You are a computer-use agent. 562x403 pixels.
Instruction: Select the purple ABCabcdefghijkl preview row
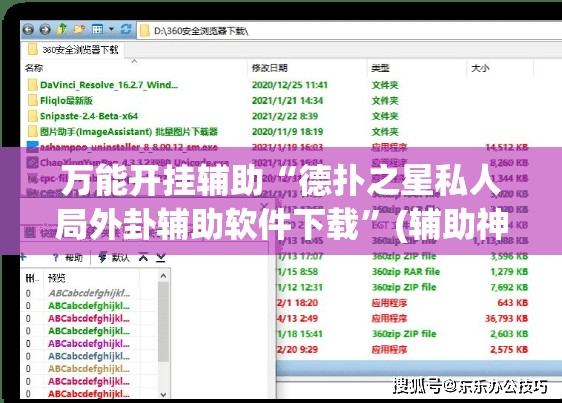coord(89,343)
